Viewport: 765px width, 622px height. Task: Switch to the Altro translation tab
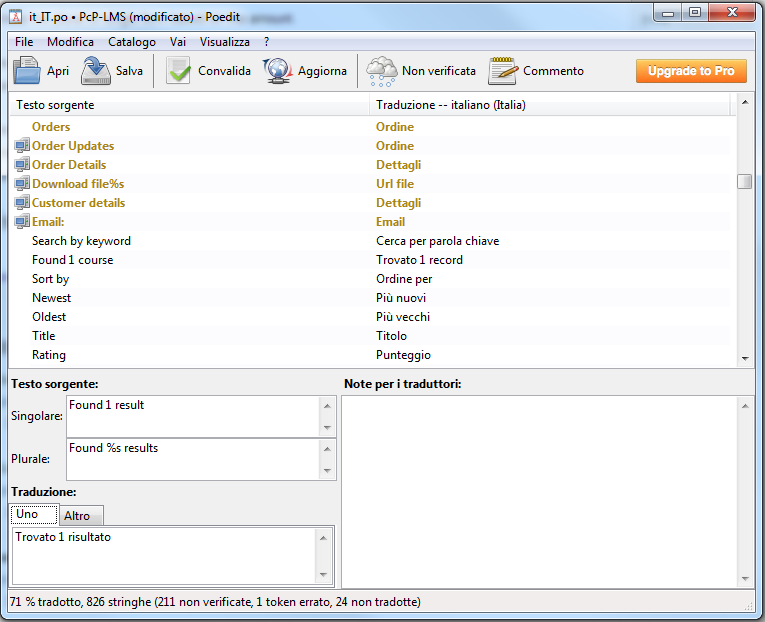click(81, 516)
